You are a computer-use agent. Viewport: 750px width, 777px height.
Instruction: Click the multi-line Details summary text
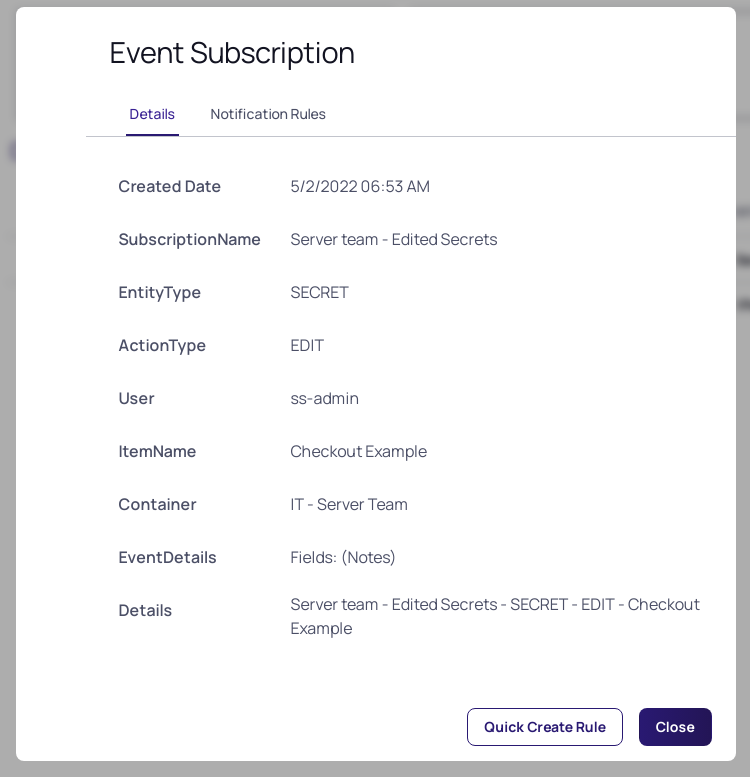point(495,616)
